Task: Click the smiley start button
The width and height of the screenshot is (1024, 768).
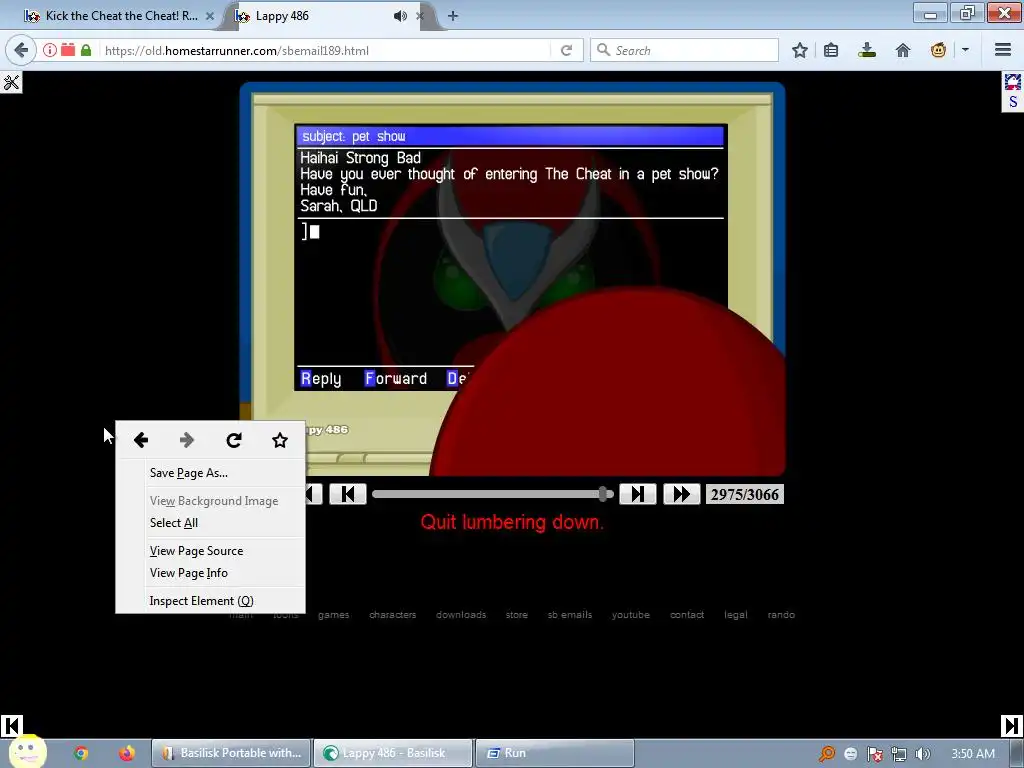Action: pyautogui.click(x=27, y=751)
